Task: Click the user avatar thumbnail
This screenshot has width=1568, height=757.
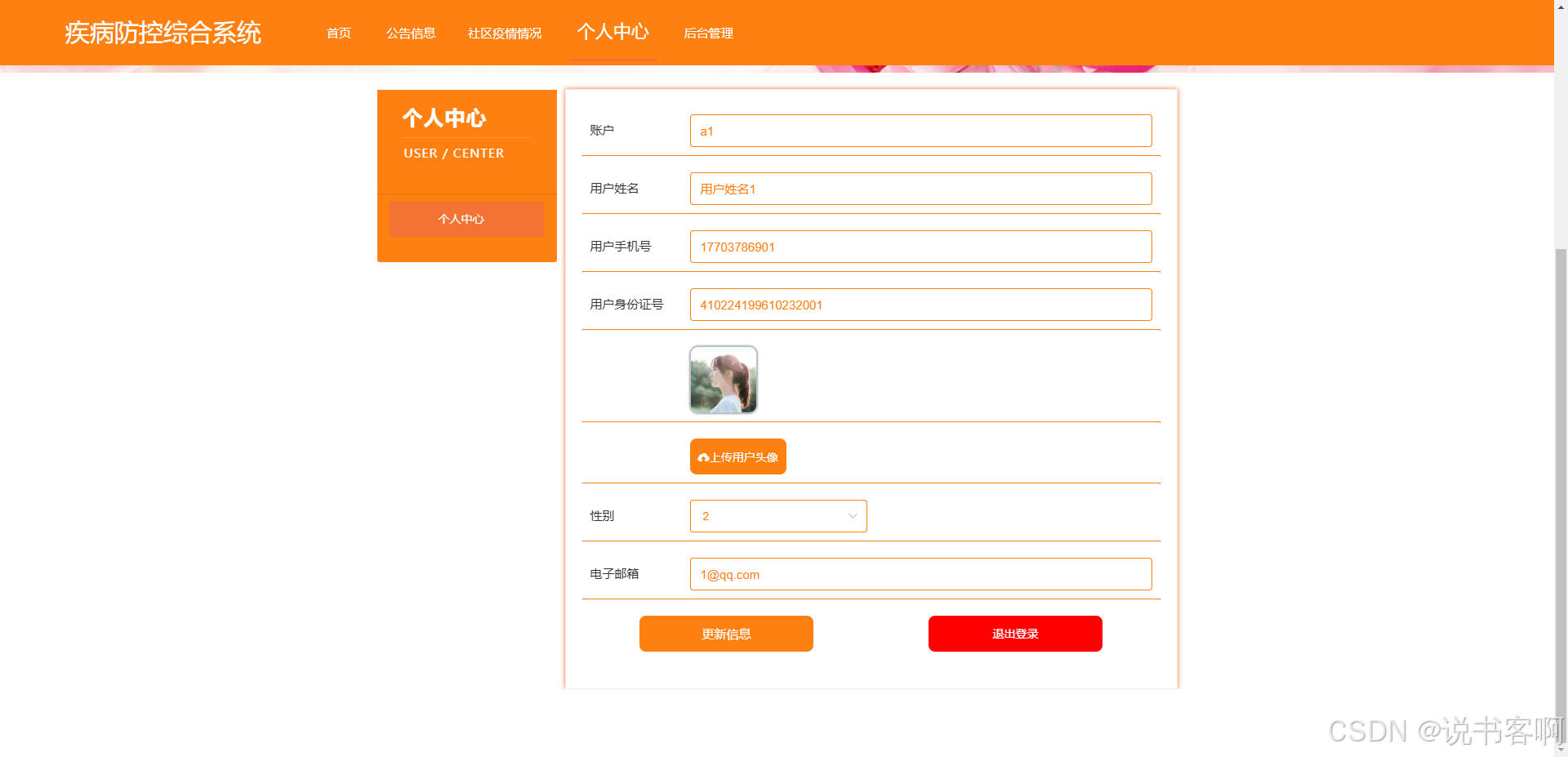Action: pos(724,380)
